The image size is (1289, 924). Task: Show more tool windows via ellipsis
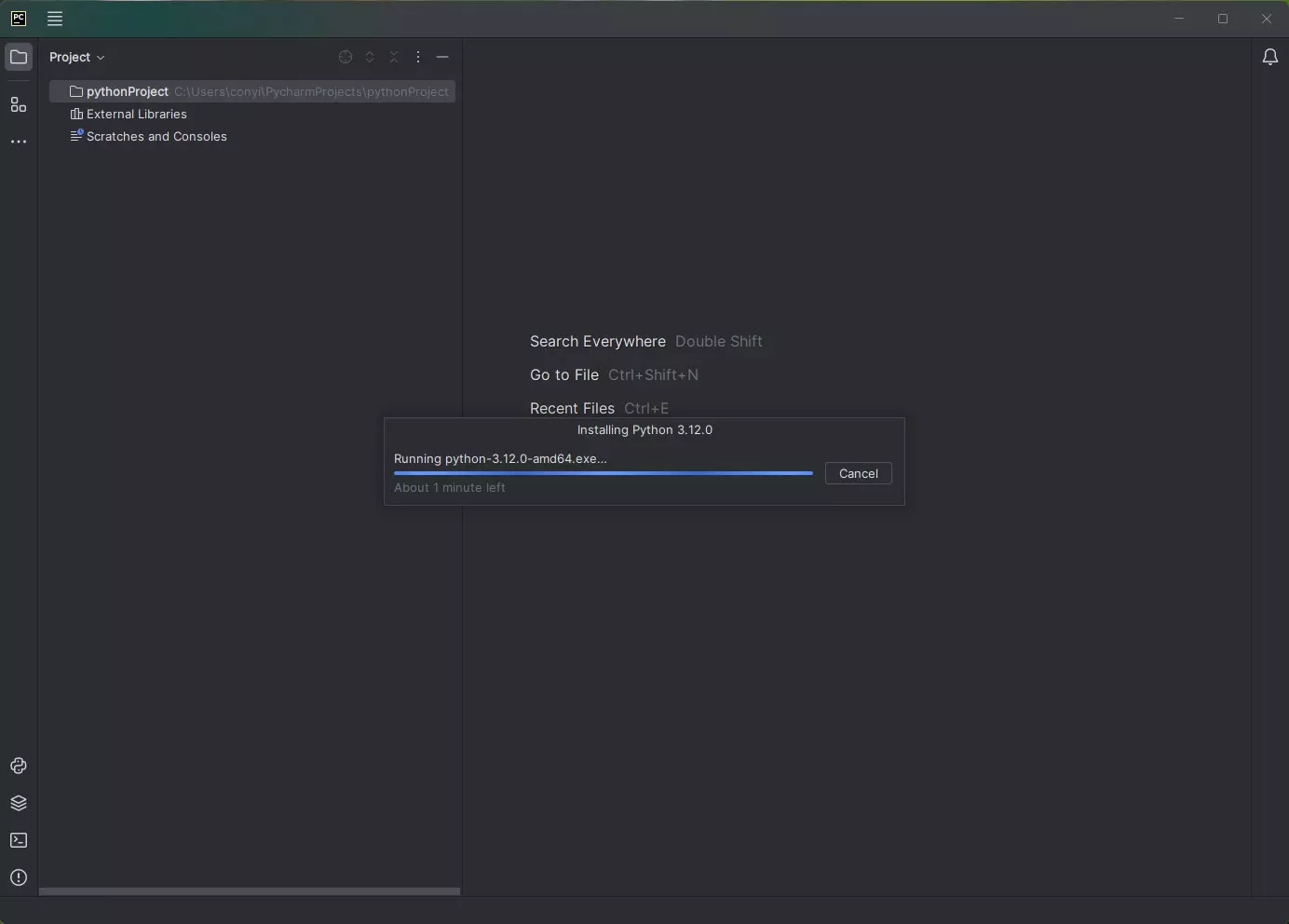coord(19,142)
